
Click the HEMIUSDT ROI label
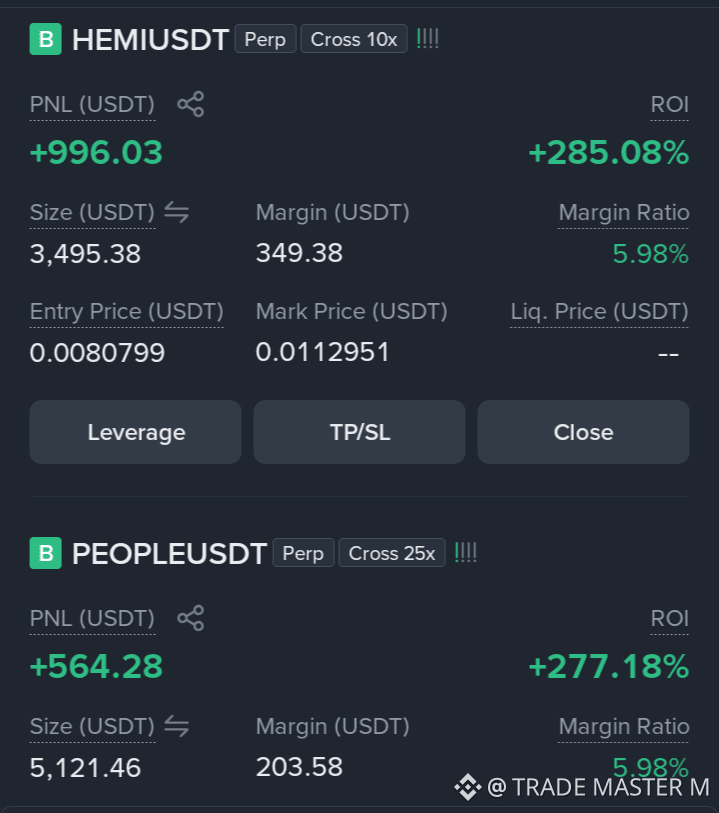[670, 105]
